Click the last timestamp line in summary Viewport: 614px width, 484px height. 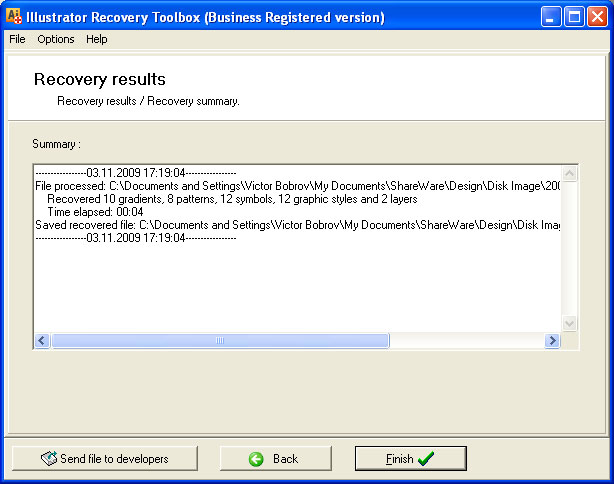coord(135,238)
